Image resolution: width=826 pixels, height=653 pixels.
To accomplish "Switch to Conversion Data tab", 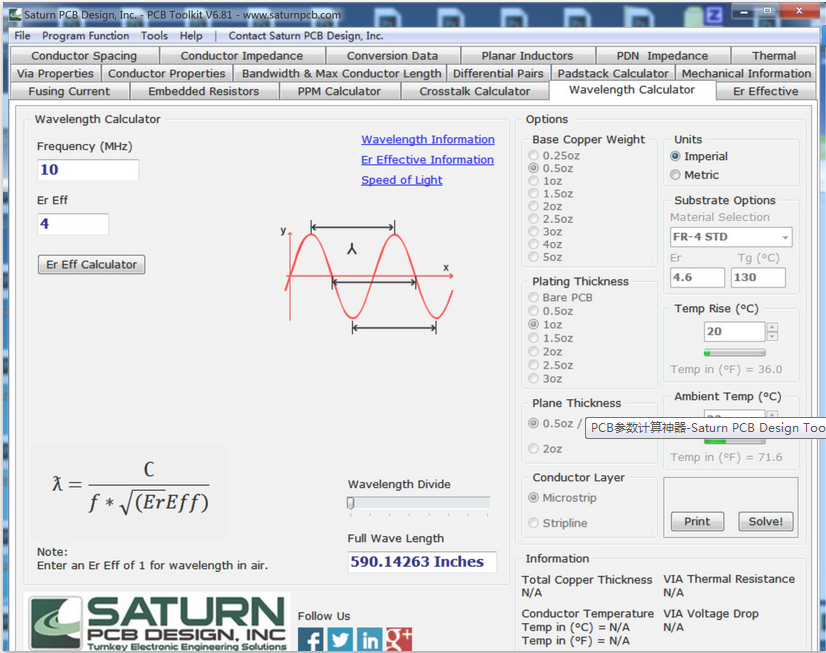I will point(392,56).
